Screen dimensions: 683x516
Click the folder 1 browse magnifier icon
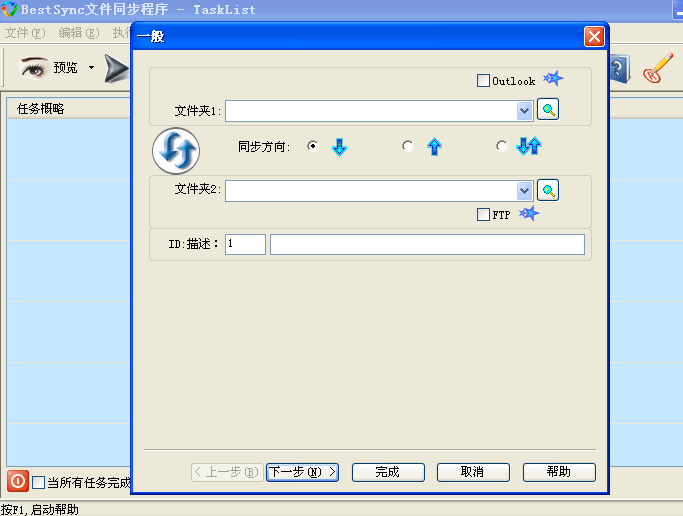(x=548, y=110)
